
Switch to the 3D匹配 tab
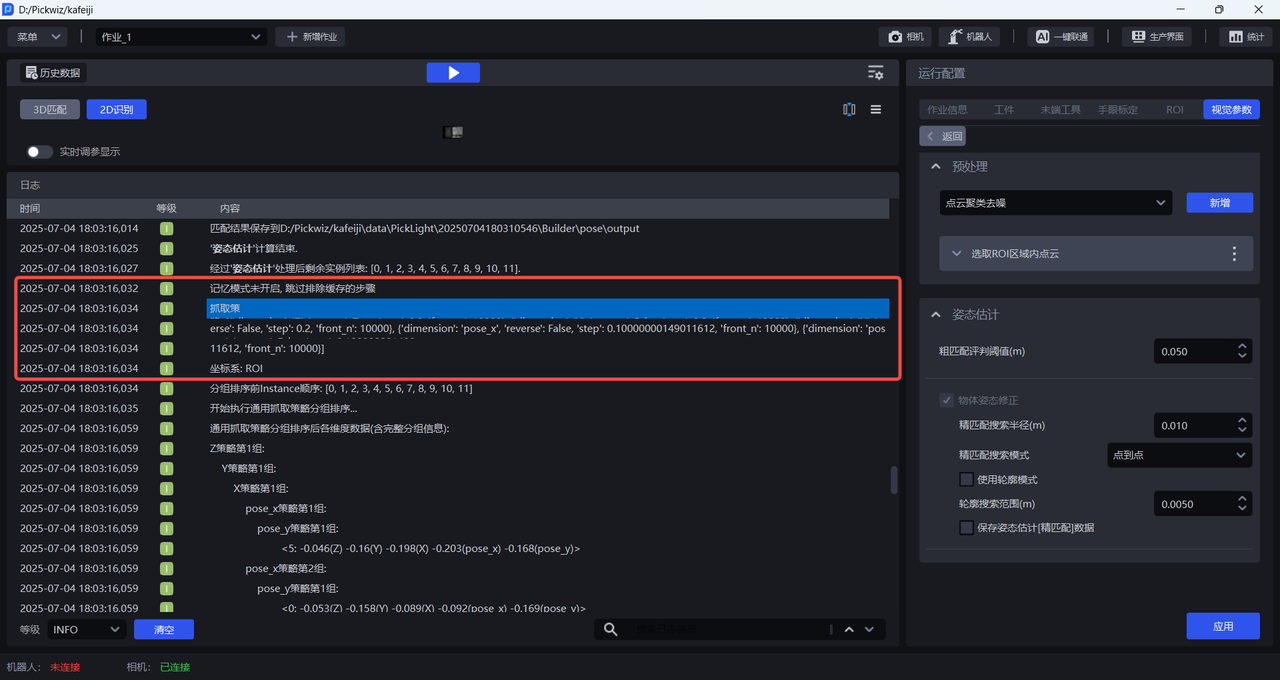(50, 110)
